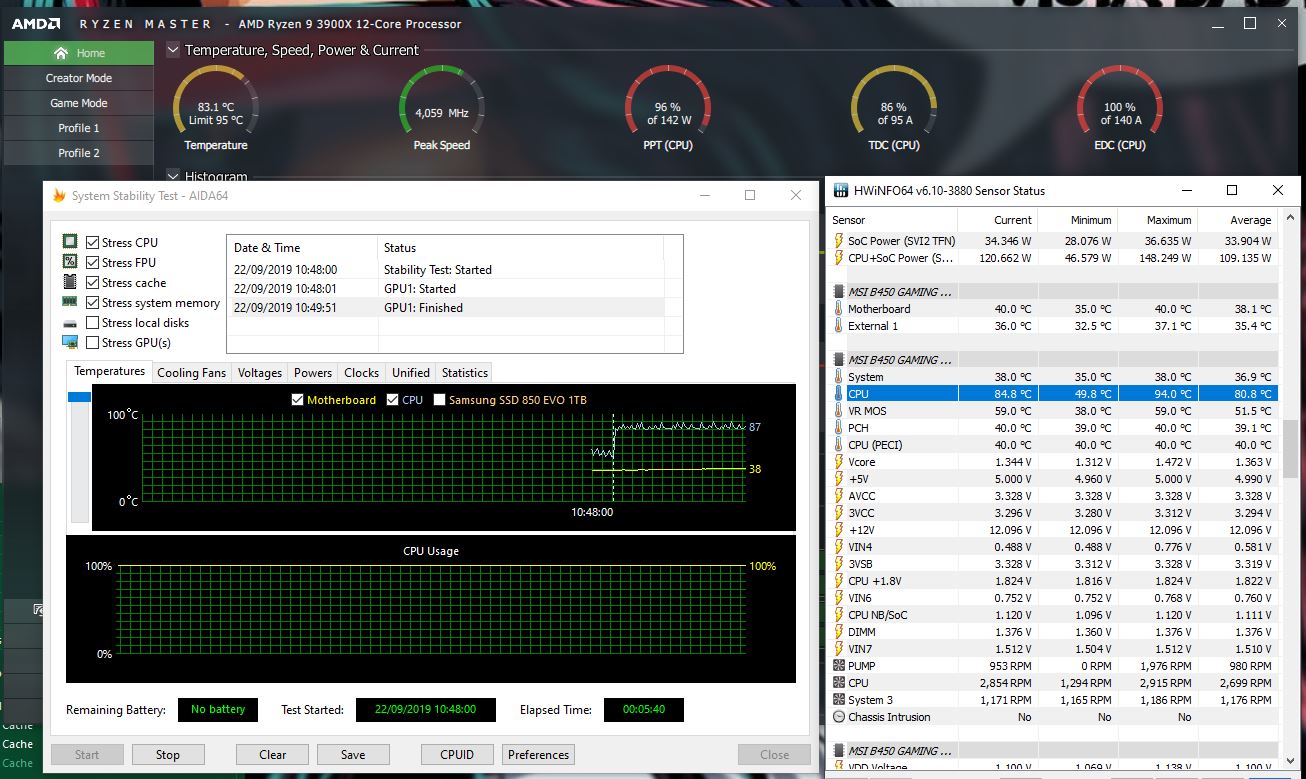Click the fan icon of the PUMP row
This screenshot has width=1306, height=779.
click(838, 666)
